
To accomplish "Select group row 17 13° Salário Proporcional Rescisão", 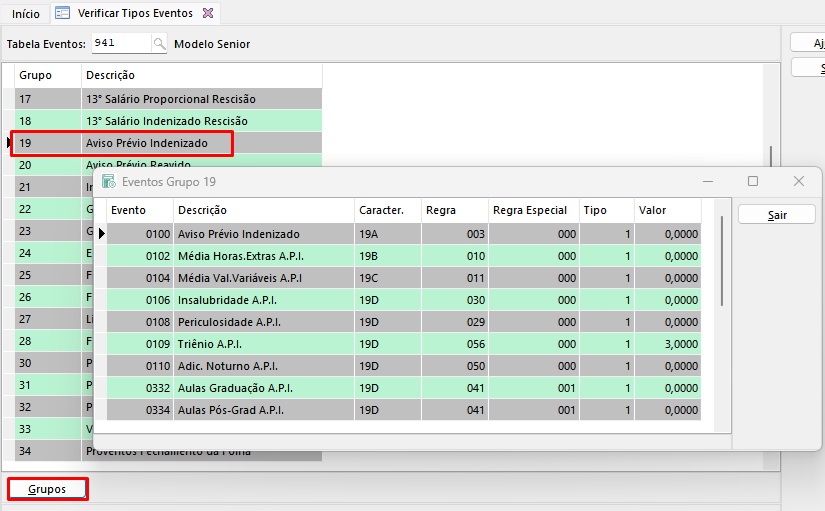I will tap(168, 99).
